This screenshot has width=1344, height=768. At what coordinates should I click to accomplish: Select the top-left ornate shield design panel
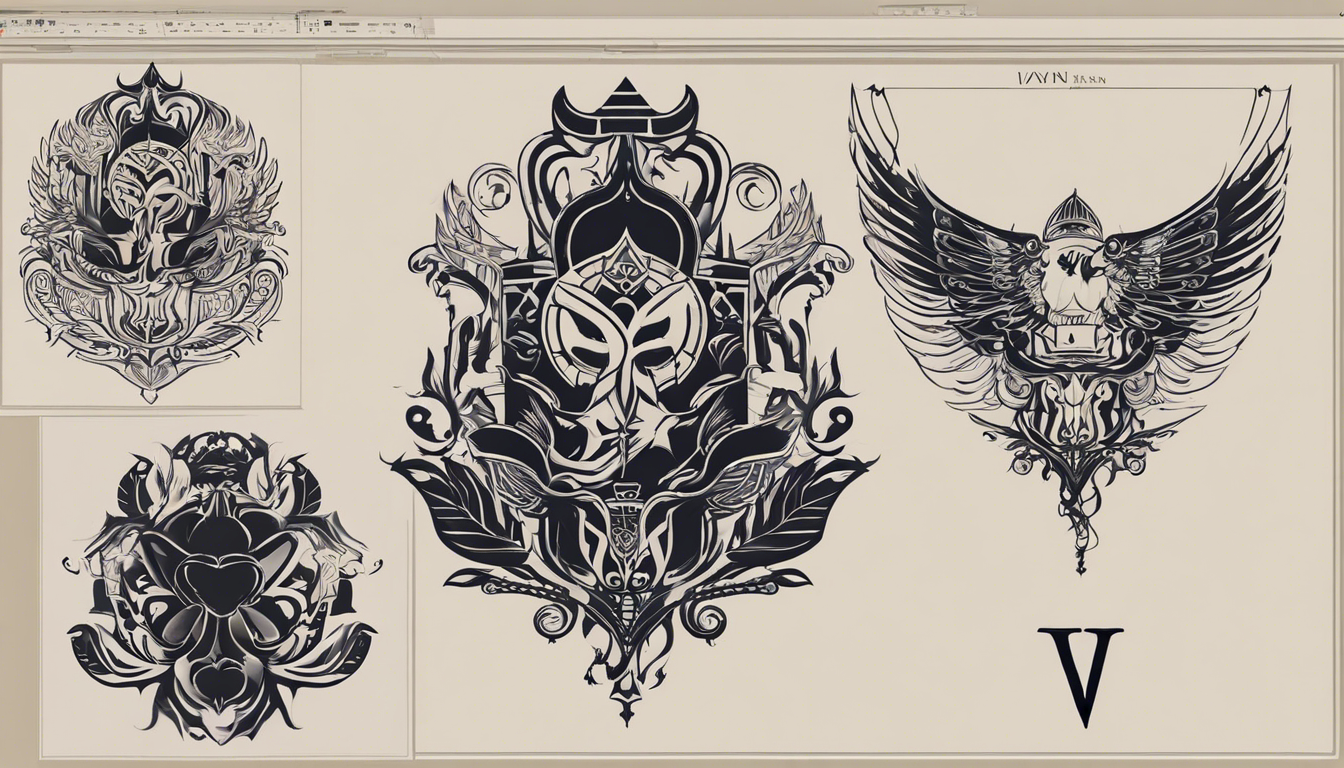click(150, 235)
